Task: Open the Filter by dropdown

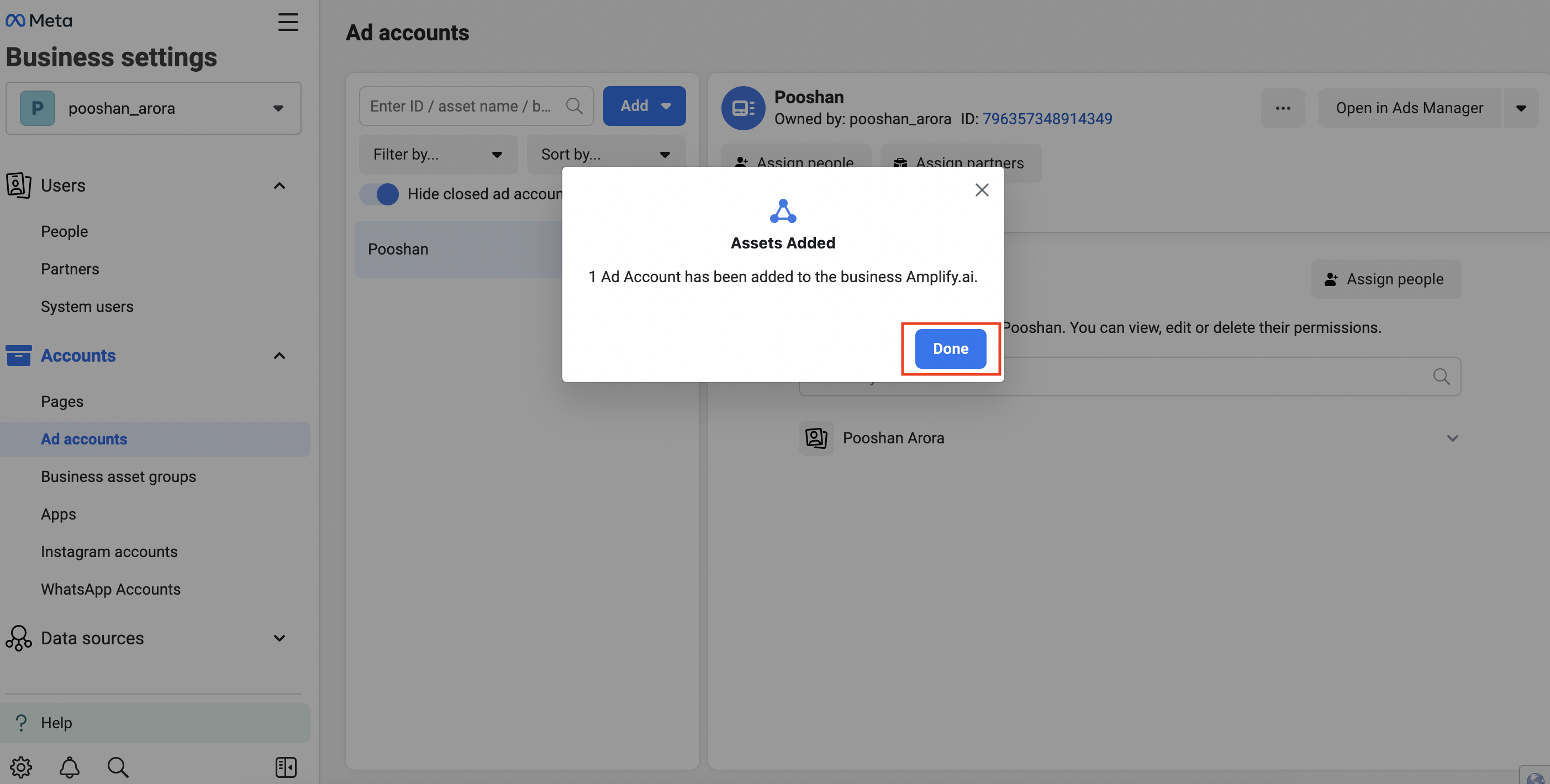Action: coord(438,155)
